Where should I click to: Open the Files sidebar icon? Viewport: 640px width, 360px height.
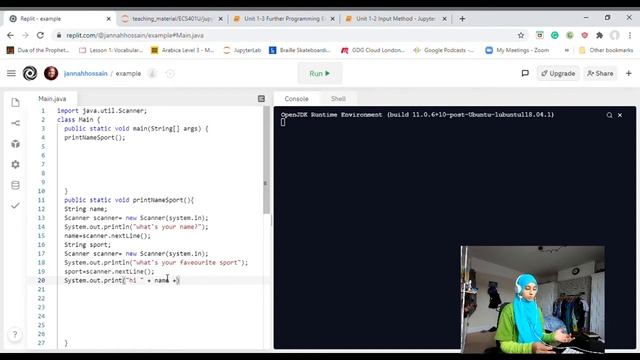(x=16, y=102)
